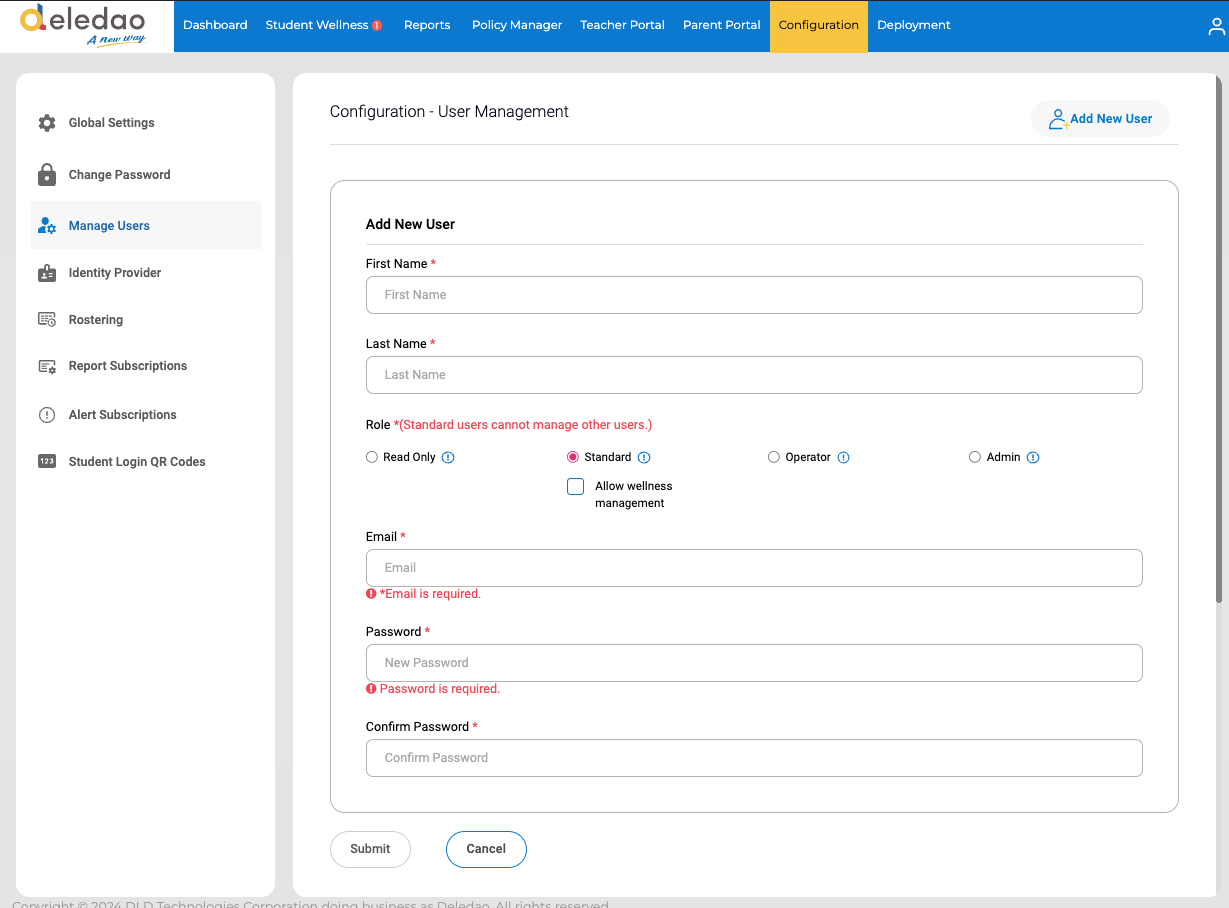Click the 'Configuration - User Management' heading
1229x908 pixels.
(x=449, y=112)
